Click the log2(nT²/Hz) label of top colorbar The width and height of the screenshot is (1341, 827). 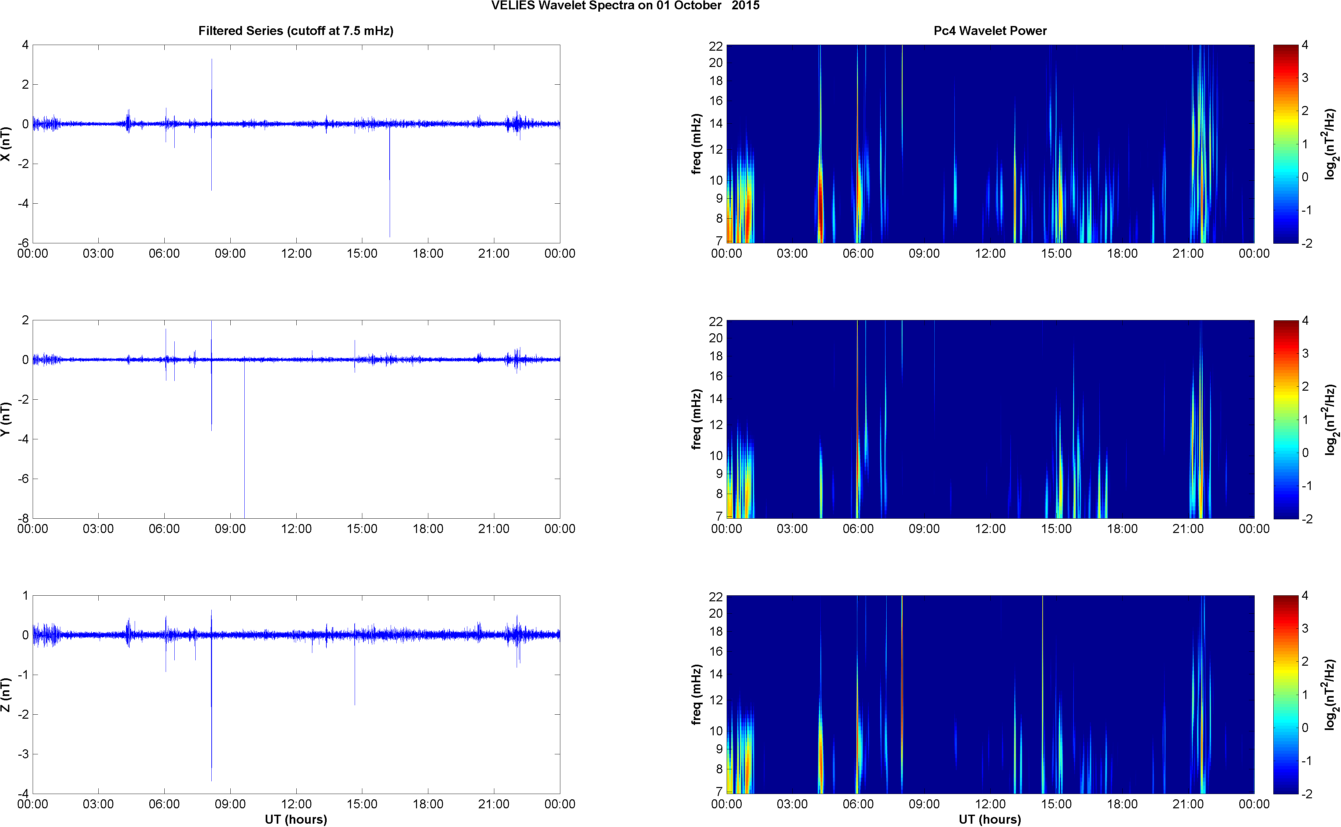click(x=1331, y=144)
